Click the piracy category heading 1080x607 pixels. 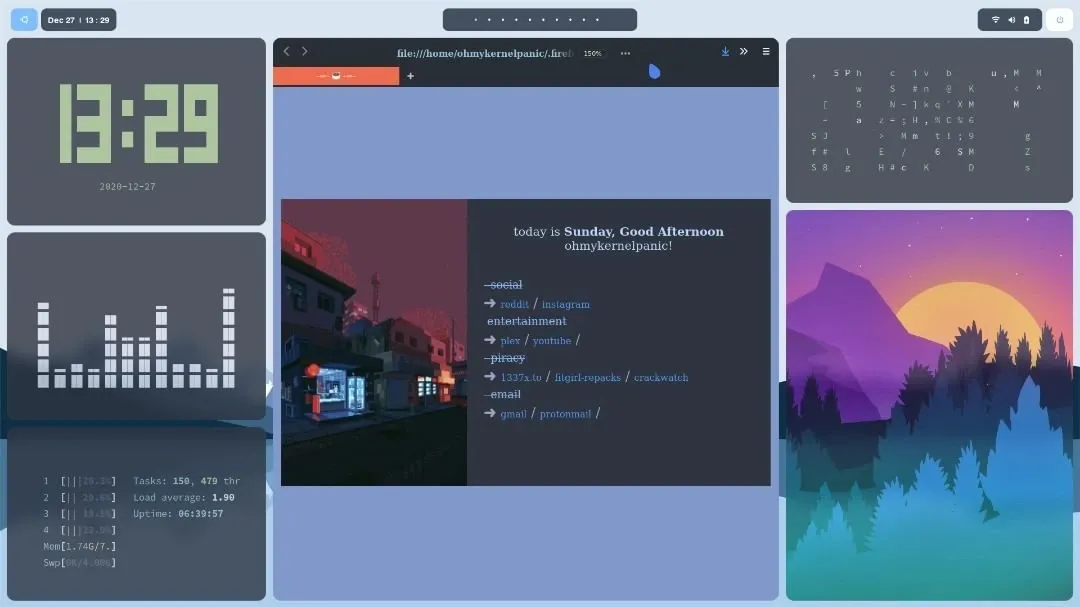(506, 358)
